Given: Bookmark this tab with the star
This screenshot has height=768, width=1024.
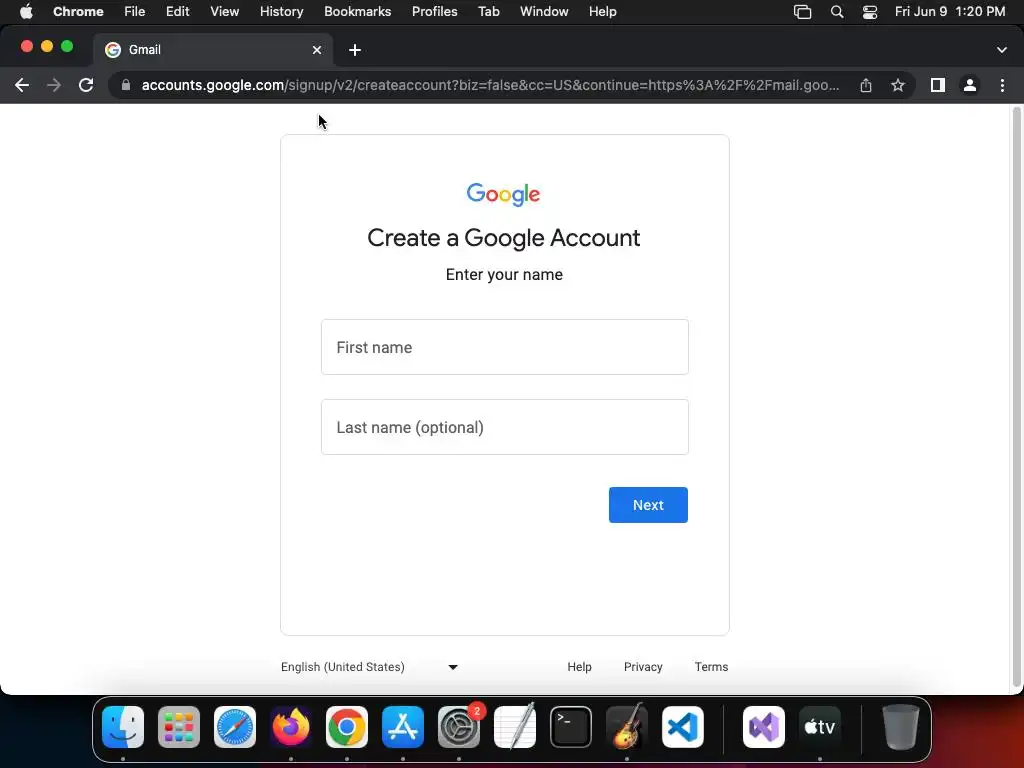Looking at the screenshot, I should [898, 85].
